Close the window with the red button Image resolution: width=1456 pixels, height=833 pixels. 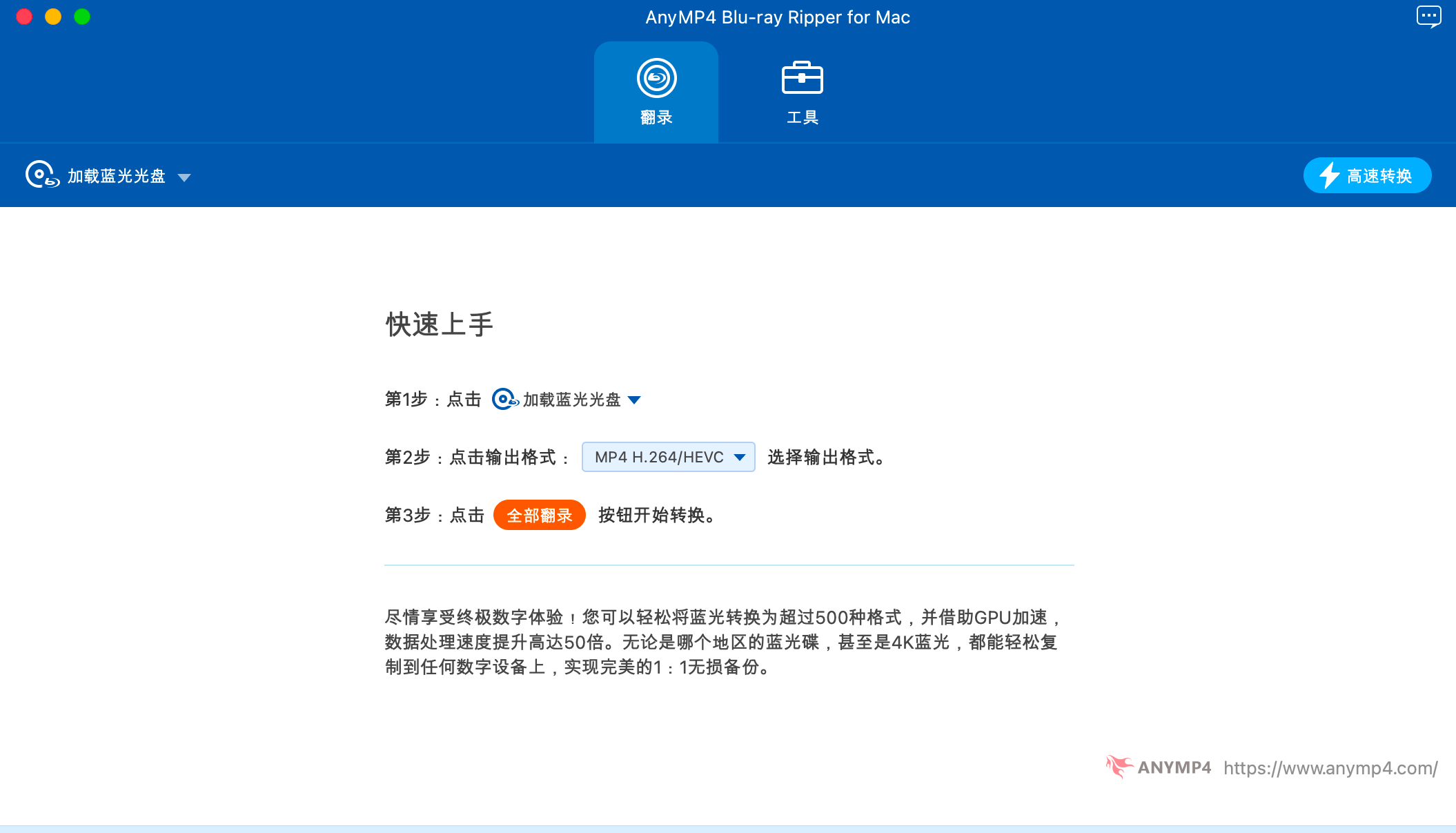pyautogui.click(x=24, y=17)
